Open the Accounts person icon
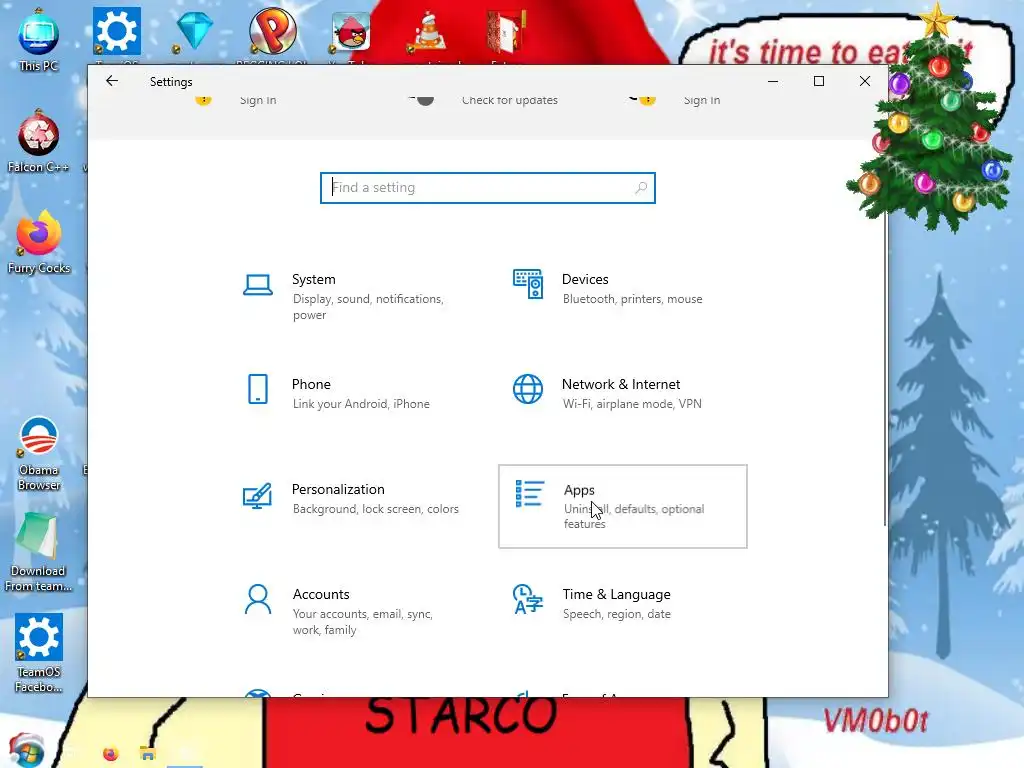1024x768 pixels. 258,600
